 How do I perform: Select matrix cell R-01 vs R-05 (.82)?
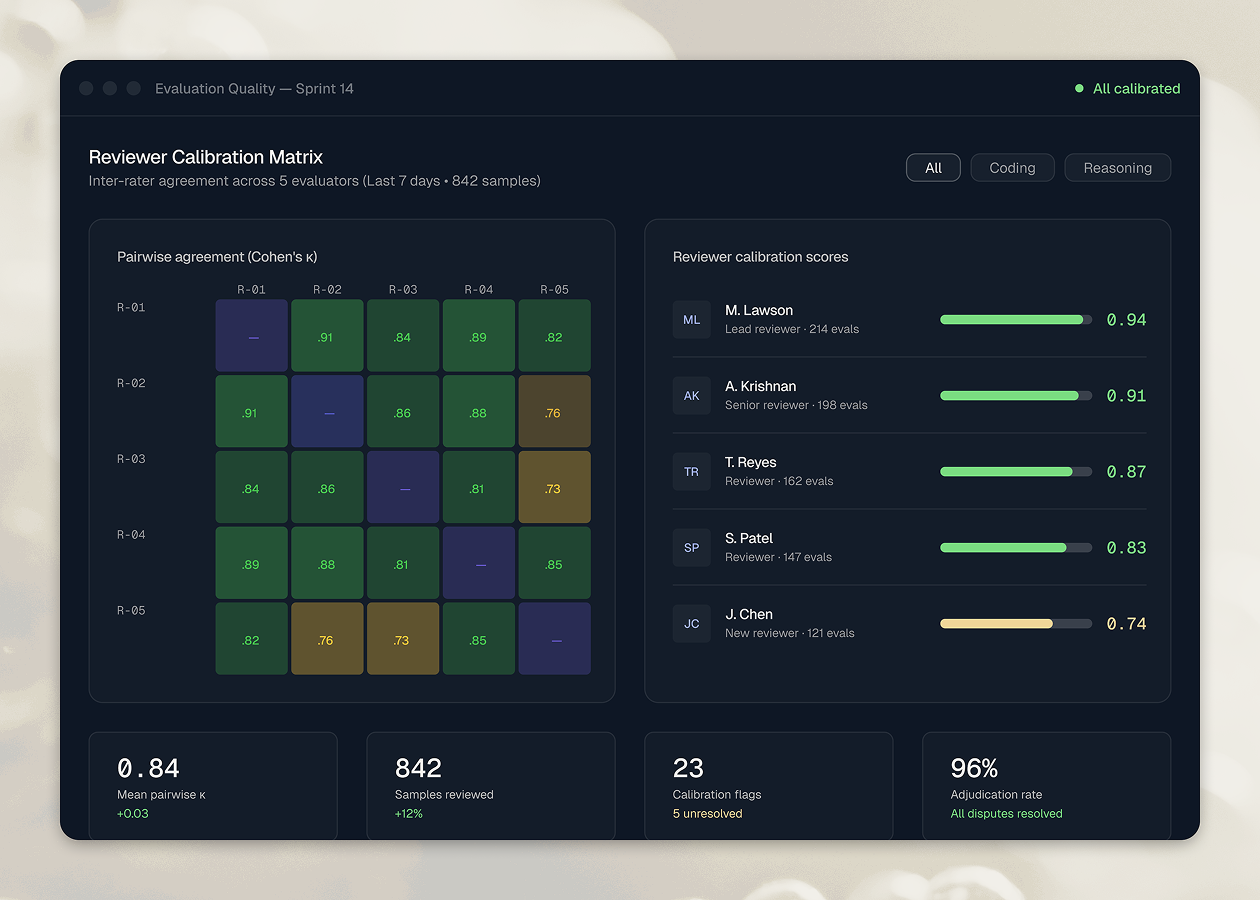[554, 336]
